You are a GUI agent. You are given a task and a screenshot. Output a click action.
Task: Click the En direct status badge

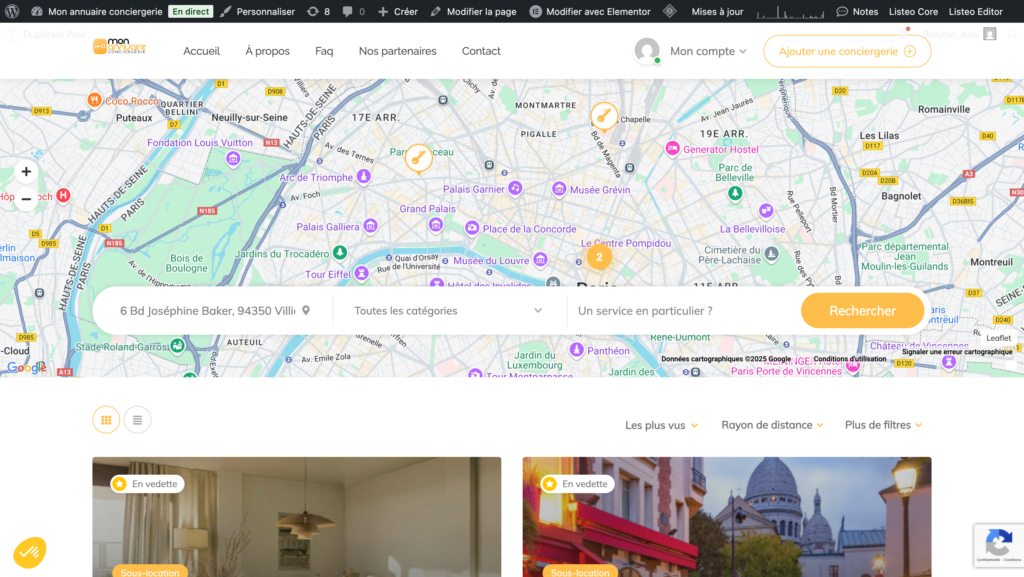pyautogui.click(x=191, y=11)
